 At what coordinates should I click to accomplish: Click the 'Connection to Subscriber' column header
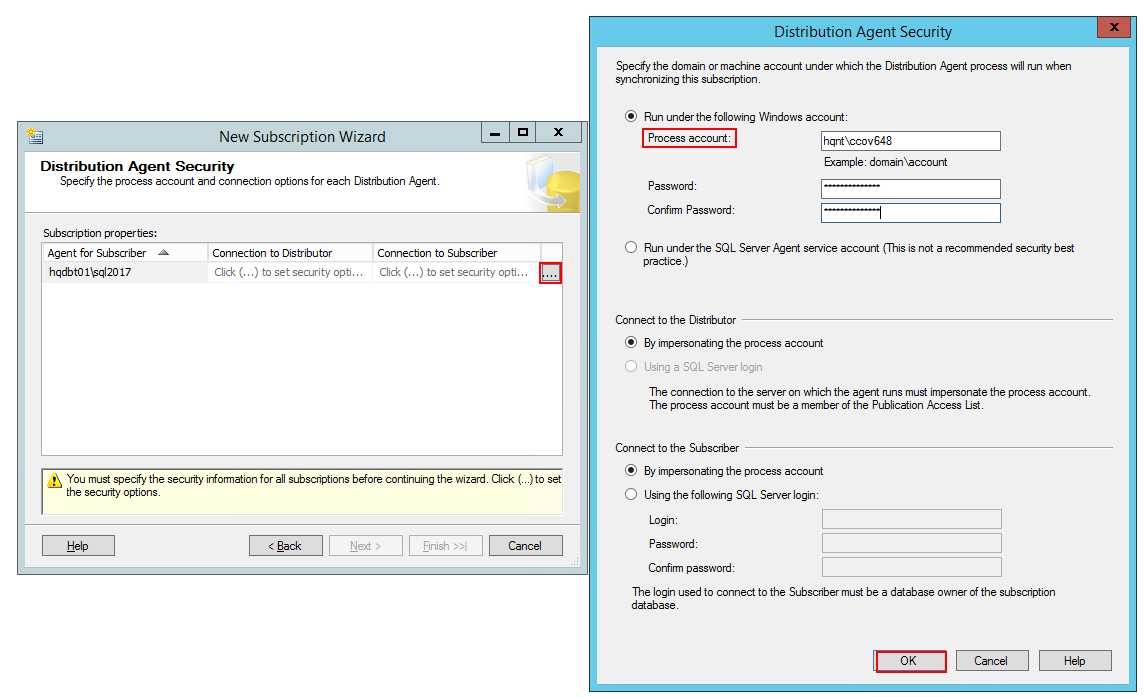(x=440, y=252)
